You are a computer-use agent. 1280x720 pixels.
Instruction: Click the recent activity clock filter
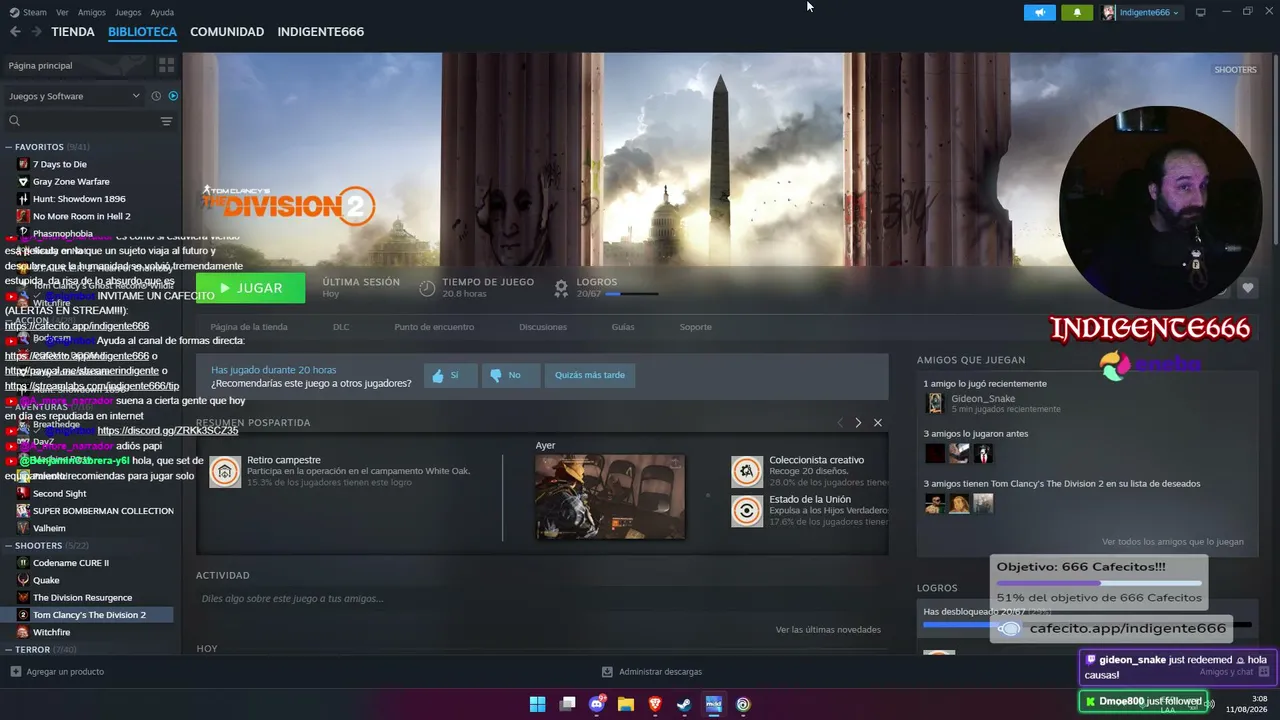click(x=156, y=96)
